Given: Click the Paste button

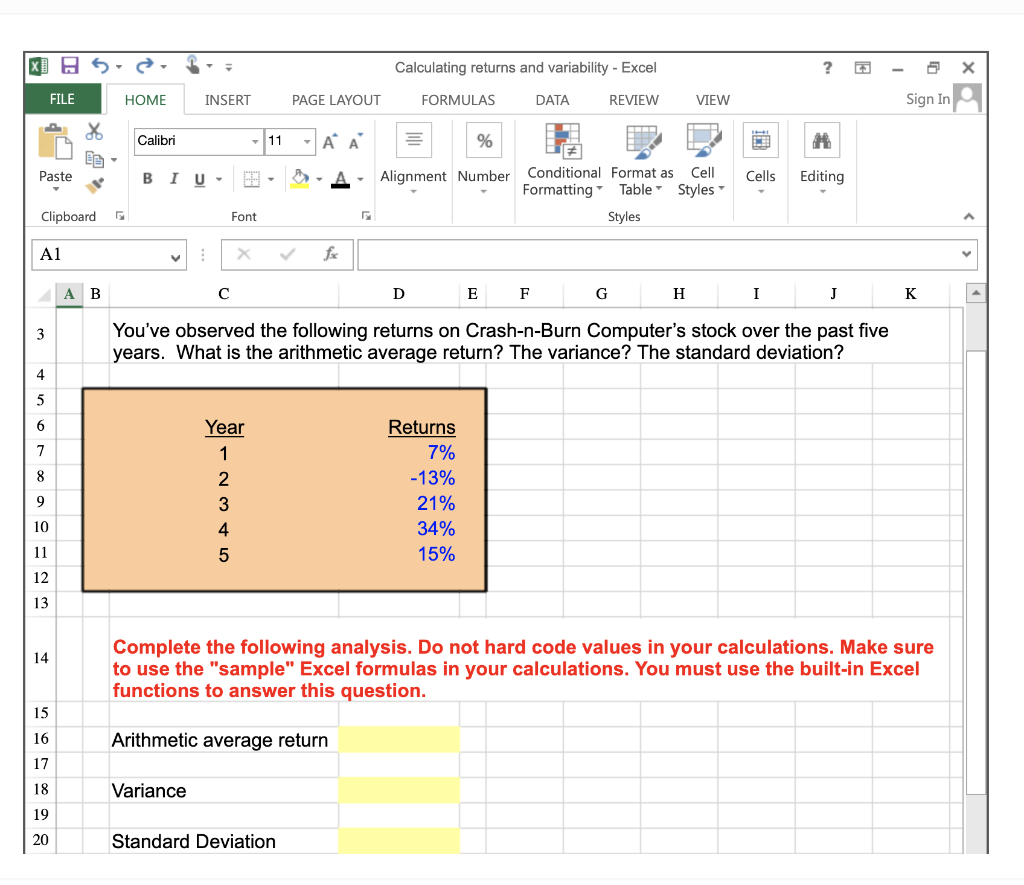Looking at the screenshot, I should [55, 160].
